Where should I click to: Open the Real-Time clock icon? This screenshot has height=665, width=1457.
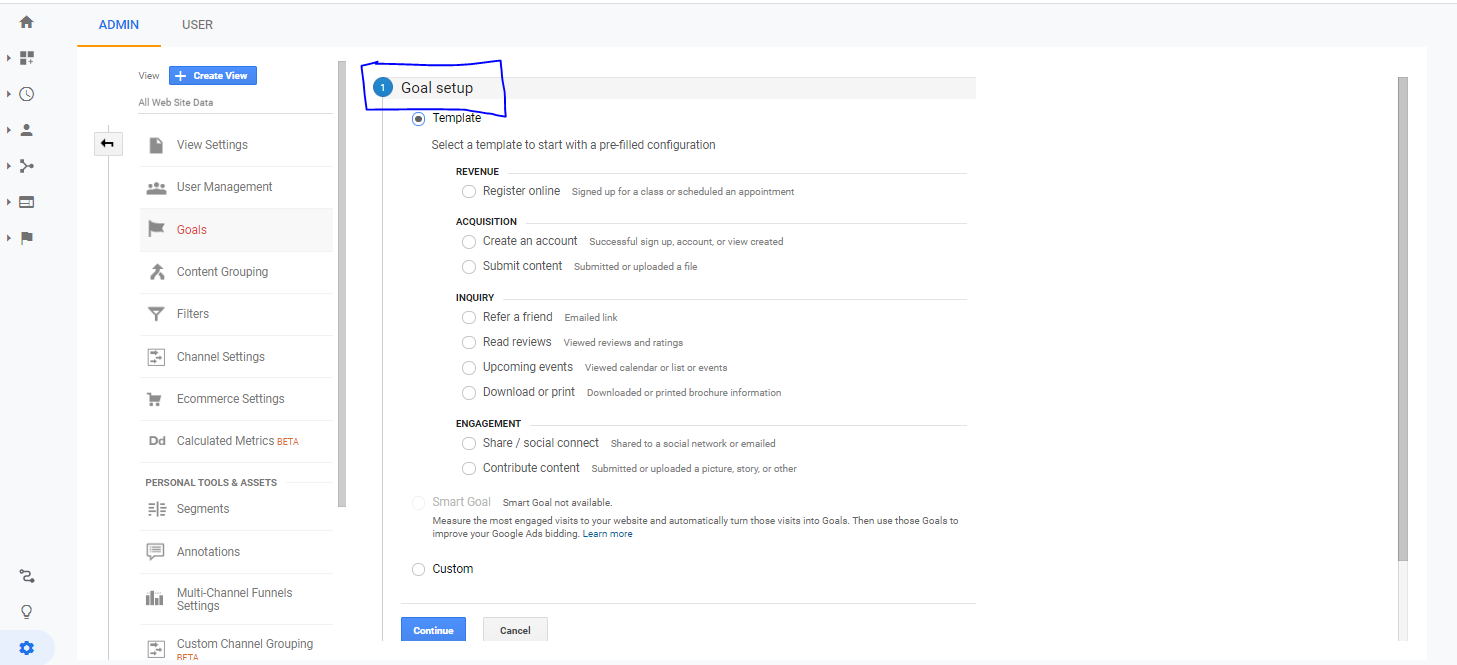pos(27,93)
